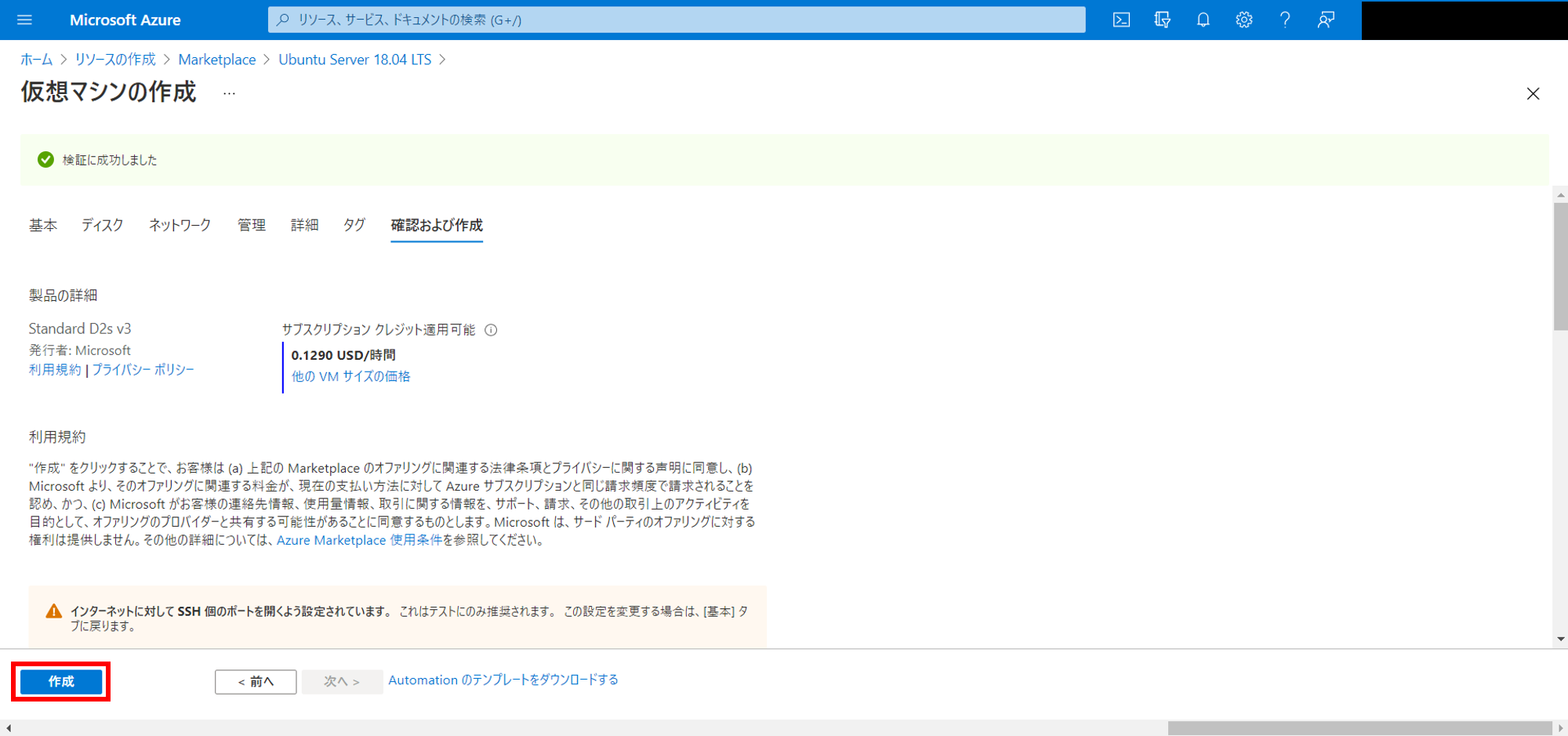Switch to the ネットワーク tab
This screenshot has height=736, width=1568.
click(x=180, y=225)
